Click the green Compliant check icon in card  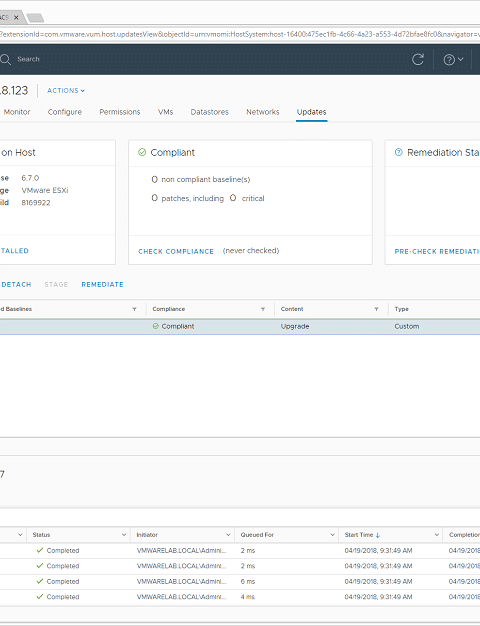[142, 152]
